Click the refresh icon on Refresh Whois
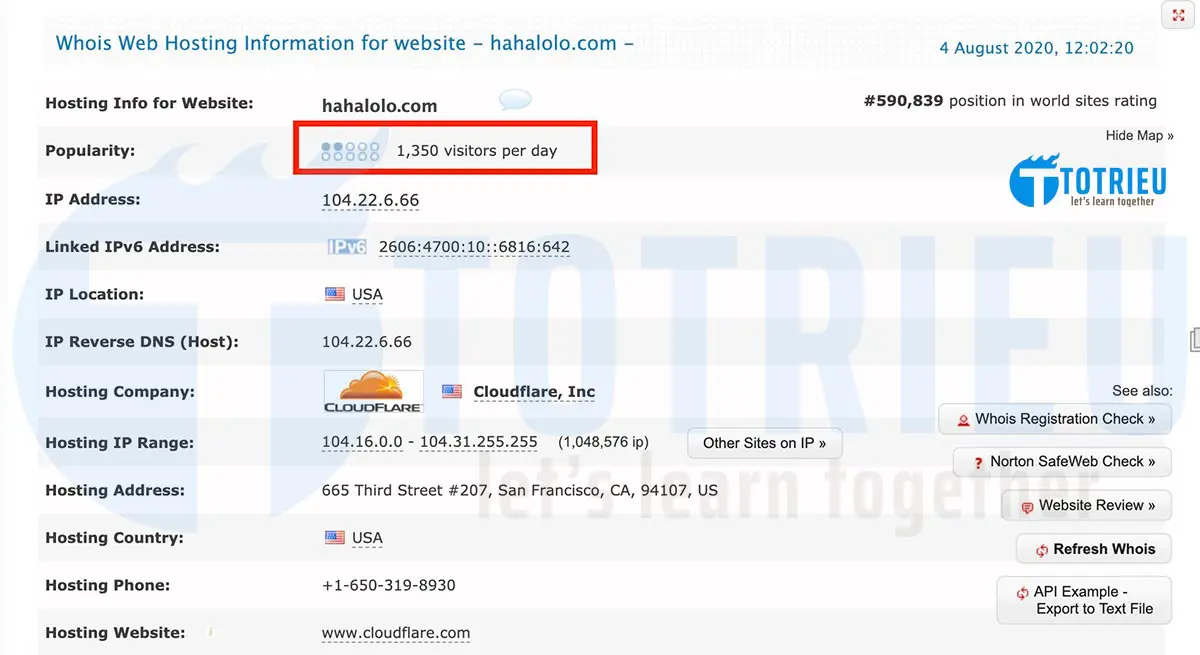 click(1041, 548)
